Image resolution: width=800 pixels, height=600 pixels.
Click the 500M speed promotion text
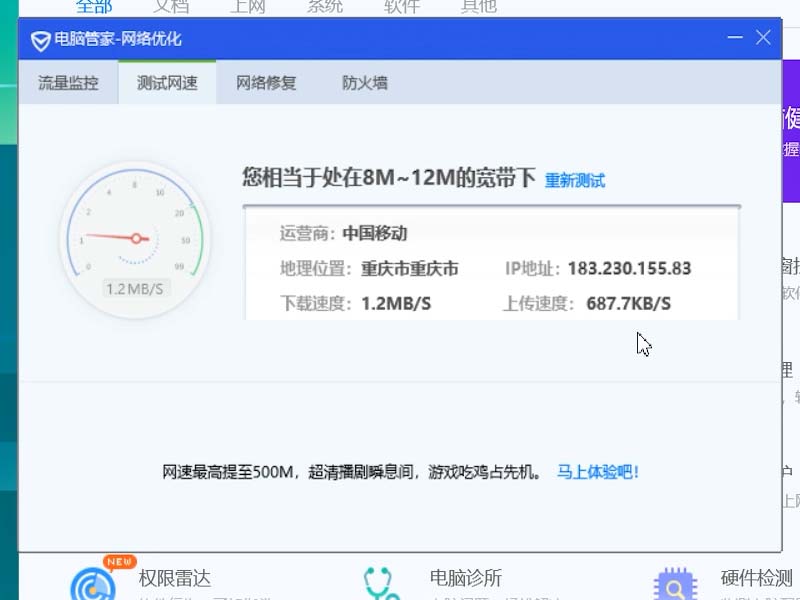tap(352, 472)
